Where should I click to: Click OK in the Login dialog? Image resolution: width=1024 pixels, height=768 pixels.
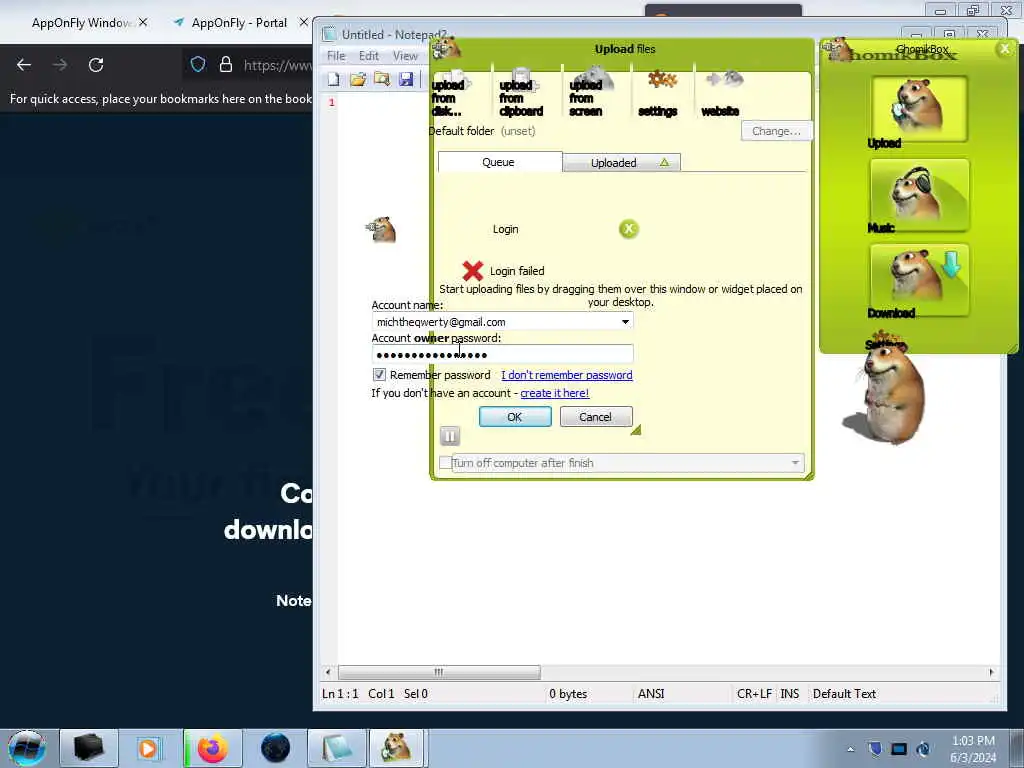515,417
